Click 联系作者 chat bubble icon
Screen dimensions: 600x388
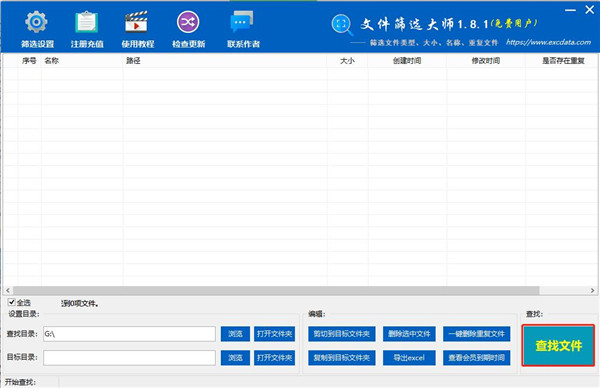coord(242,21)
